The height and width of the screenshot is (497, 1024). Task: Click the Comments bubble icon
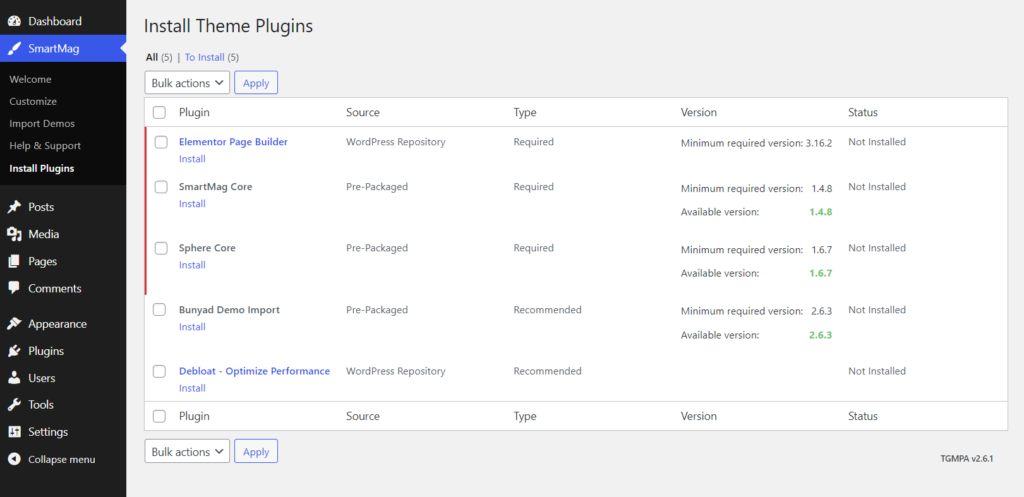point(14,288)
